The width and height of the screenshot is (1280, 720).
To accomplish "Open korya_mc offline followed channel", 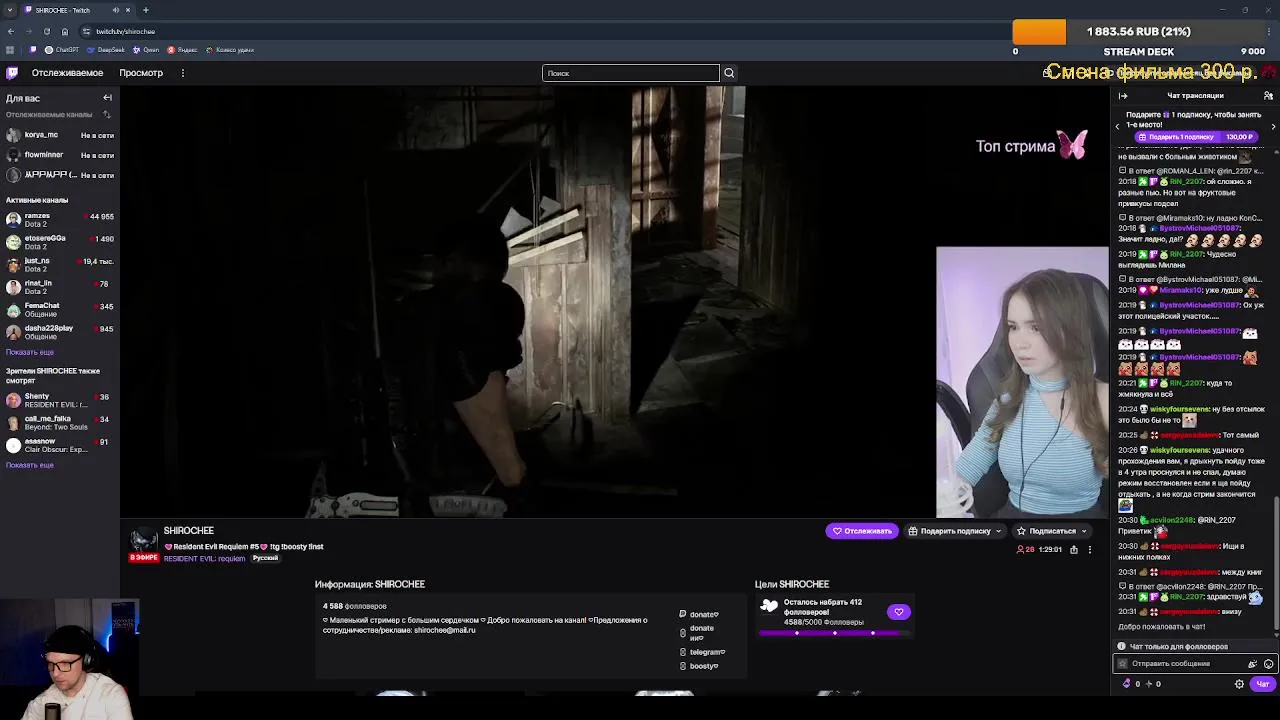I will tap(60, 135).
